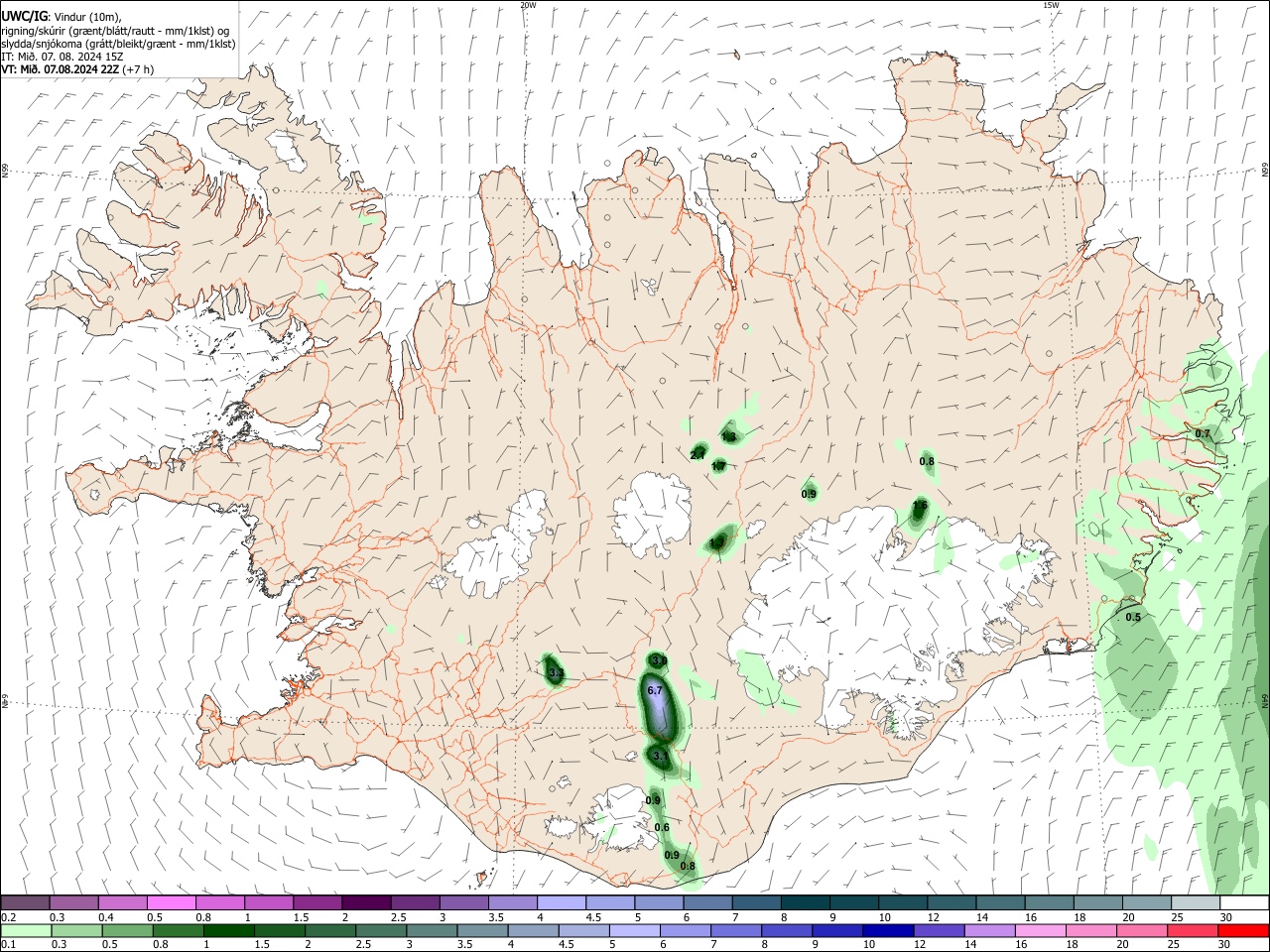Viewport: 1270px width, 952px height.
Task: Click the 64N latitude label on the right edge
Action: 1265,700
